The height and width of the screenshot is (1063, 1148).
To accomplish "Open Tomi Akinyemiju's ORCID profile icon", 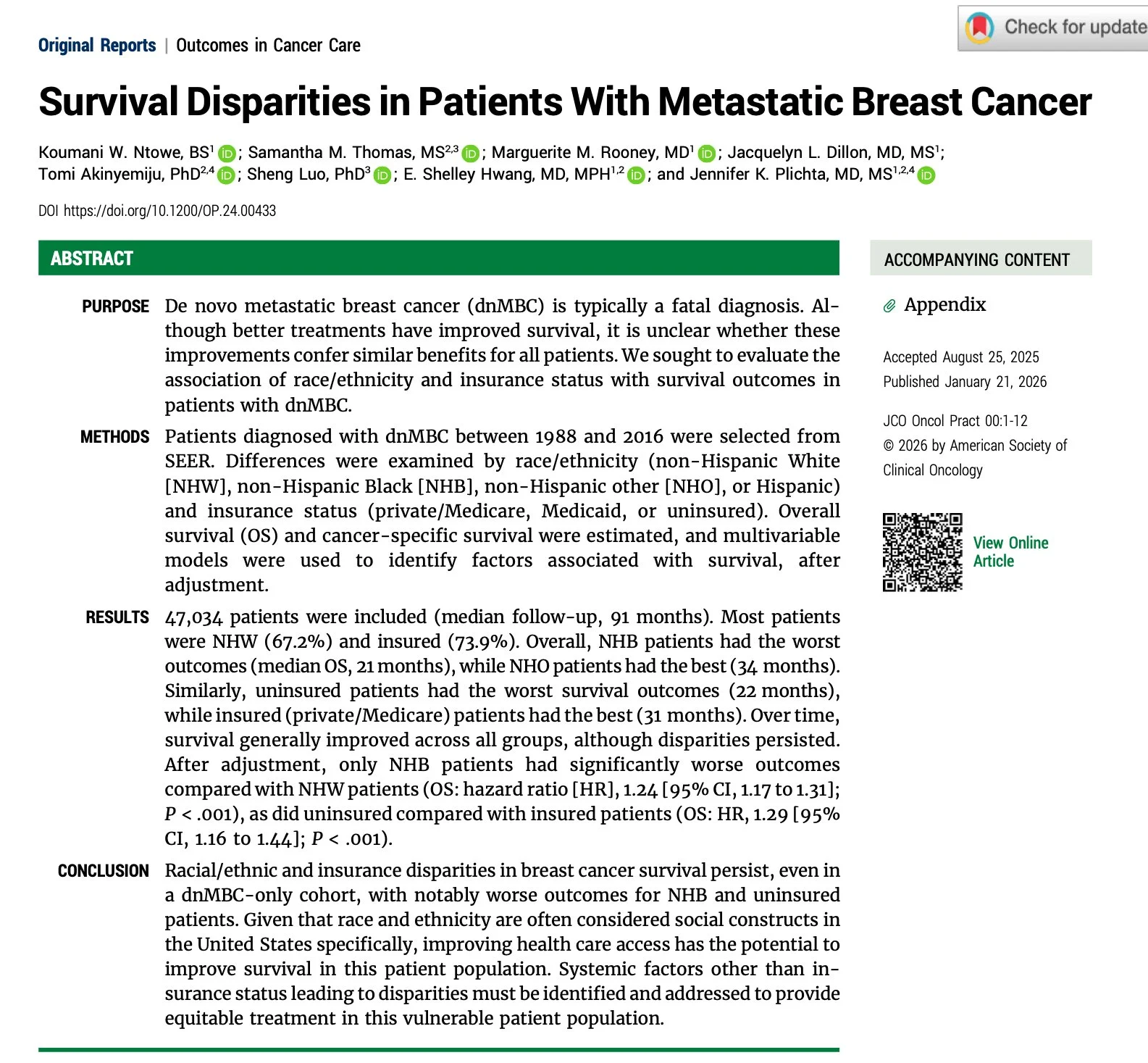I will click(226, 175).
